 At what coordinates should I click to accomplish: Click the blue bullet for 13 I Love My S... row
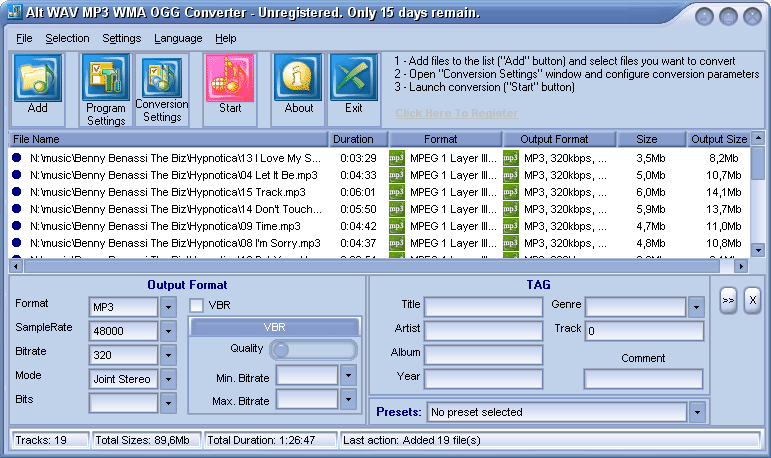click(x=17, y=158)
